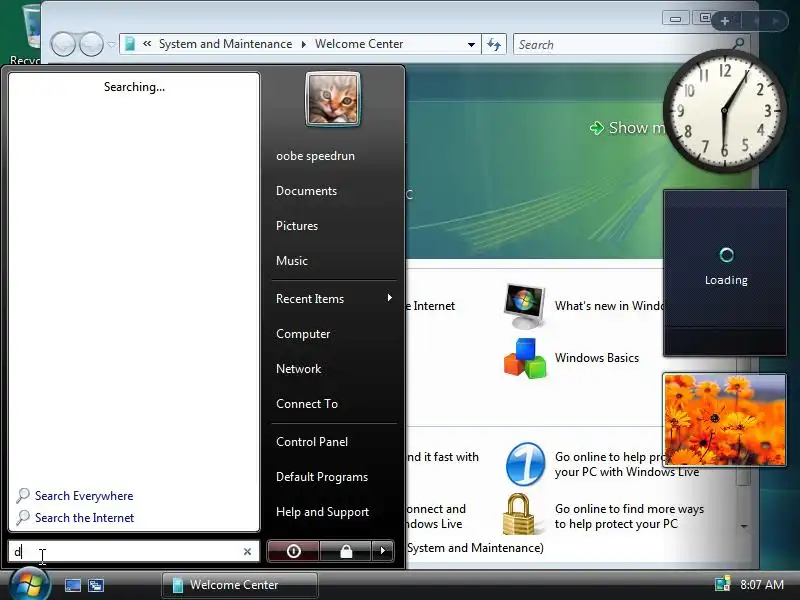Click the analog clock sidebar gadget
Screen dimensions: 800x600
[x=724, y=111]
